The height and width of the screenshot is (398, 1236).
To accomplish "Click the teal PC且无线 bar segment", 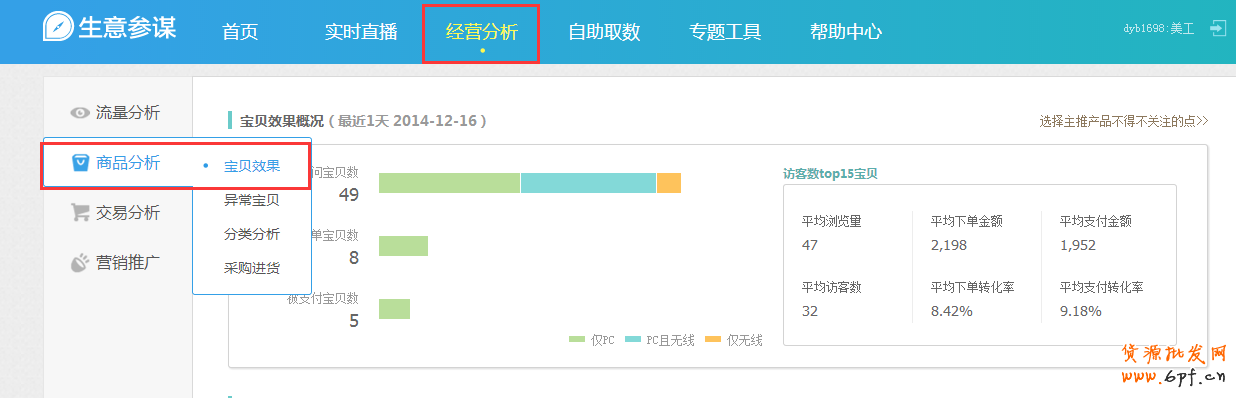I will 588,183.
